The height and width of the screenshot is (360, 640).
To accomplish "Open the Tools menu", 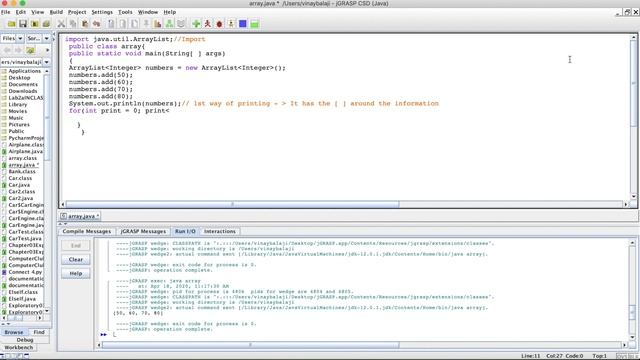I will (x=125, y=12).
